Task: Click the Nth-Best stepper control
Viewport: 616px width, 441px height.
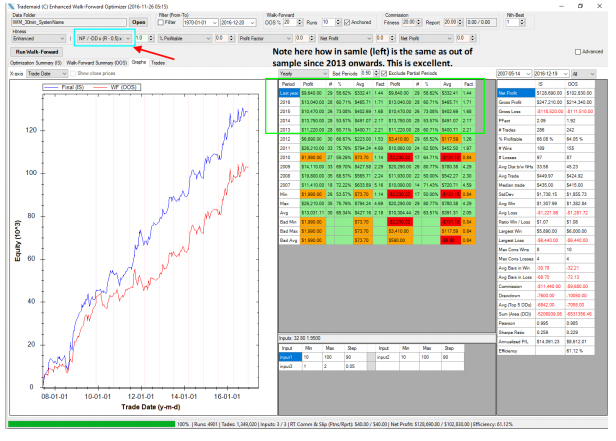Action: (521, 20)
